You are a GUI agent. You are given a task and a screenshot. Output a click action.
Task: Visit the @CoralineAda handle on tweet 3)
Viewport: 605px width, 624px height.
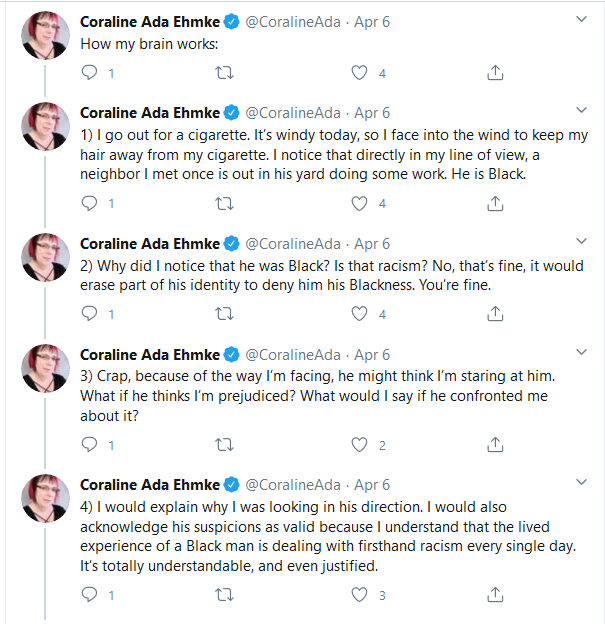pos(293,355)
